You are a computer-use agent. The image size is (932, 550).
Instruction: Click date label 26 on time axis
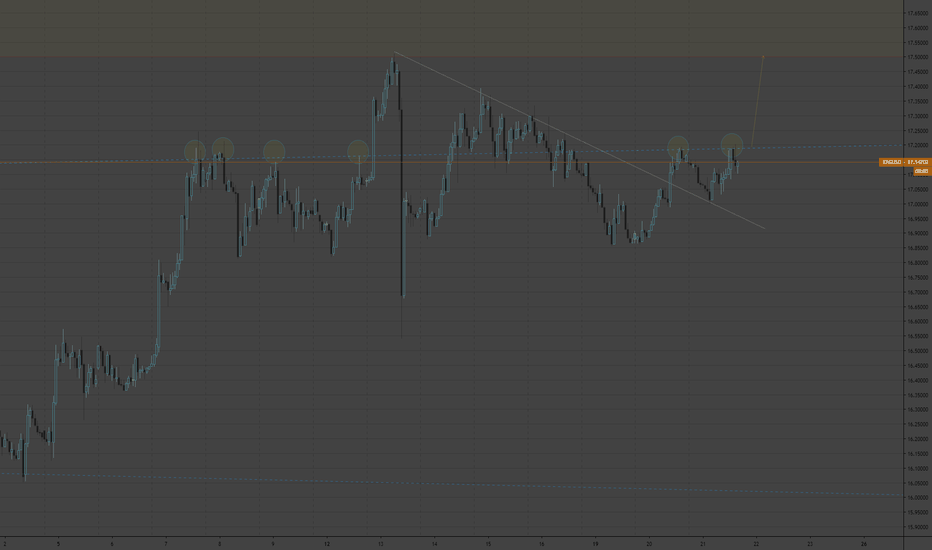[864, 543]
